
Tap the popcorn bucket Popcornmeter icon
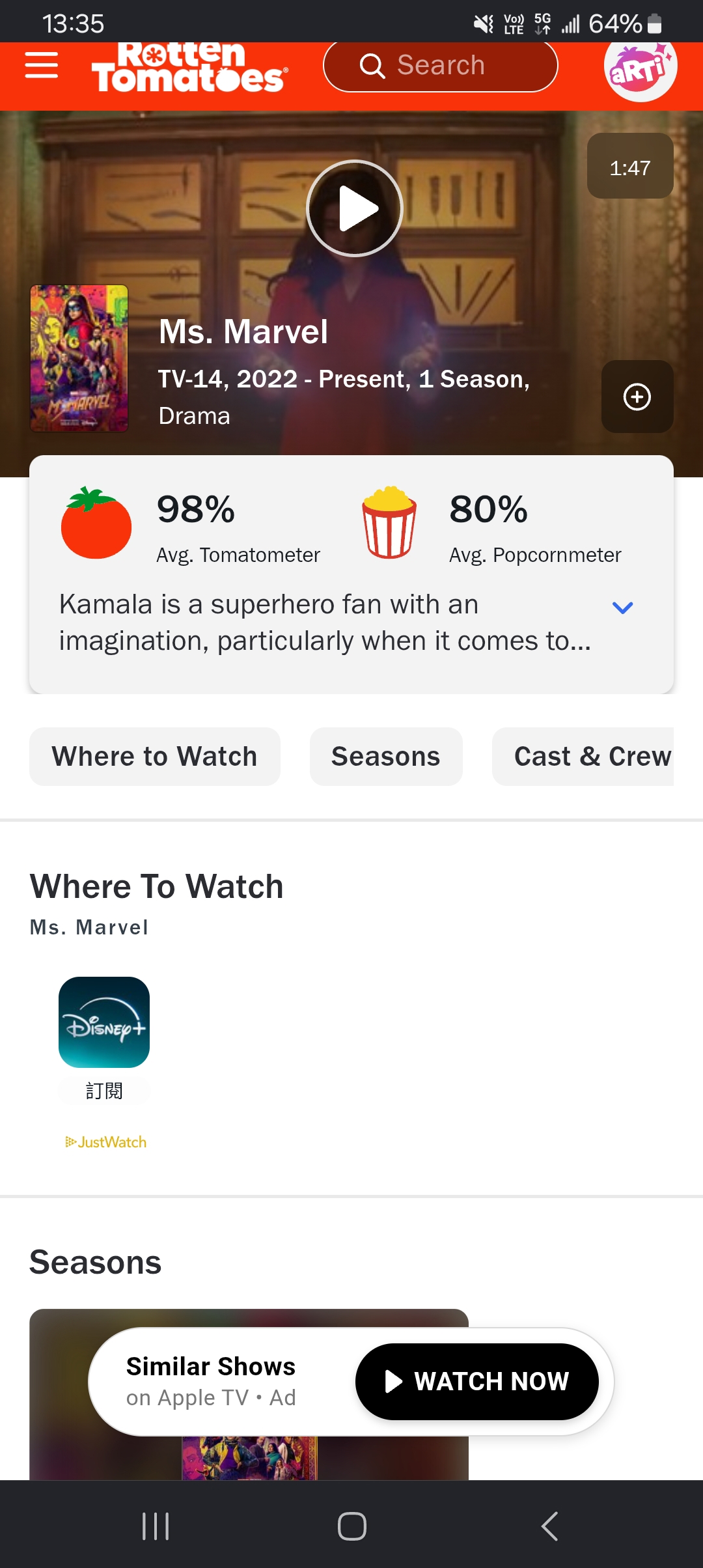point(389,522)
